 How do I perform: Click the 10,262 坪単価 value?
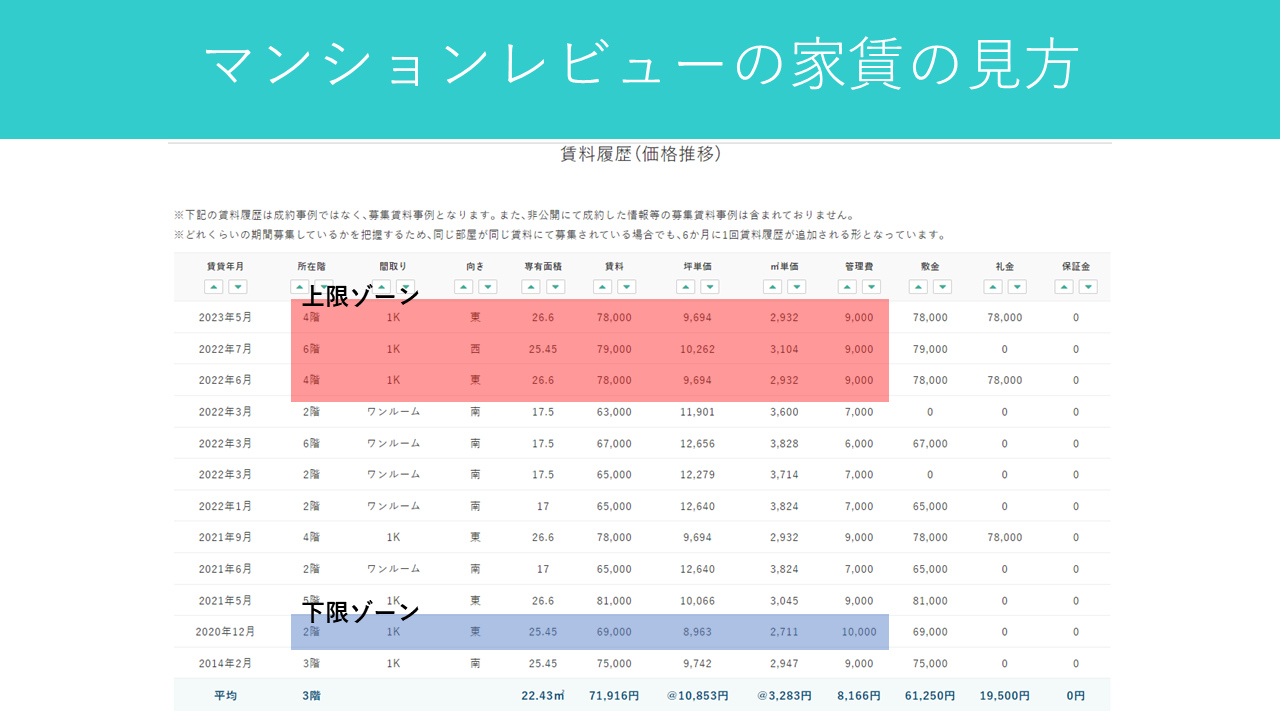(x=697, y=349)
